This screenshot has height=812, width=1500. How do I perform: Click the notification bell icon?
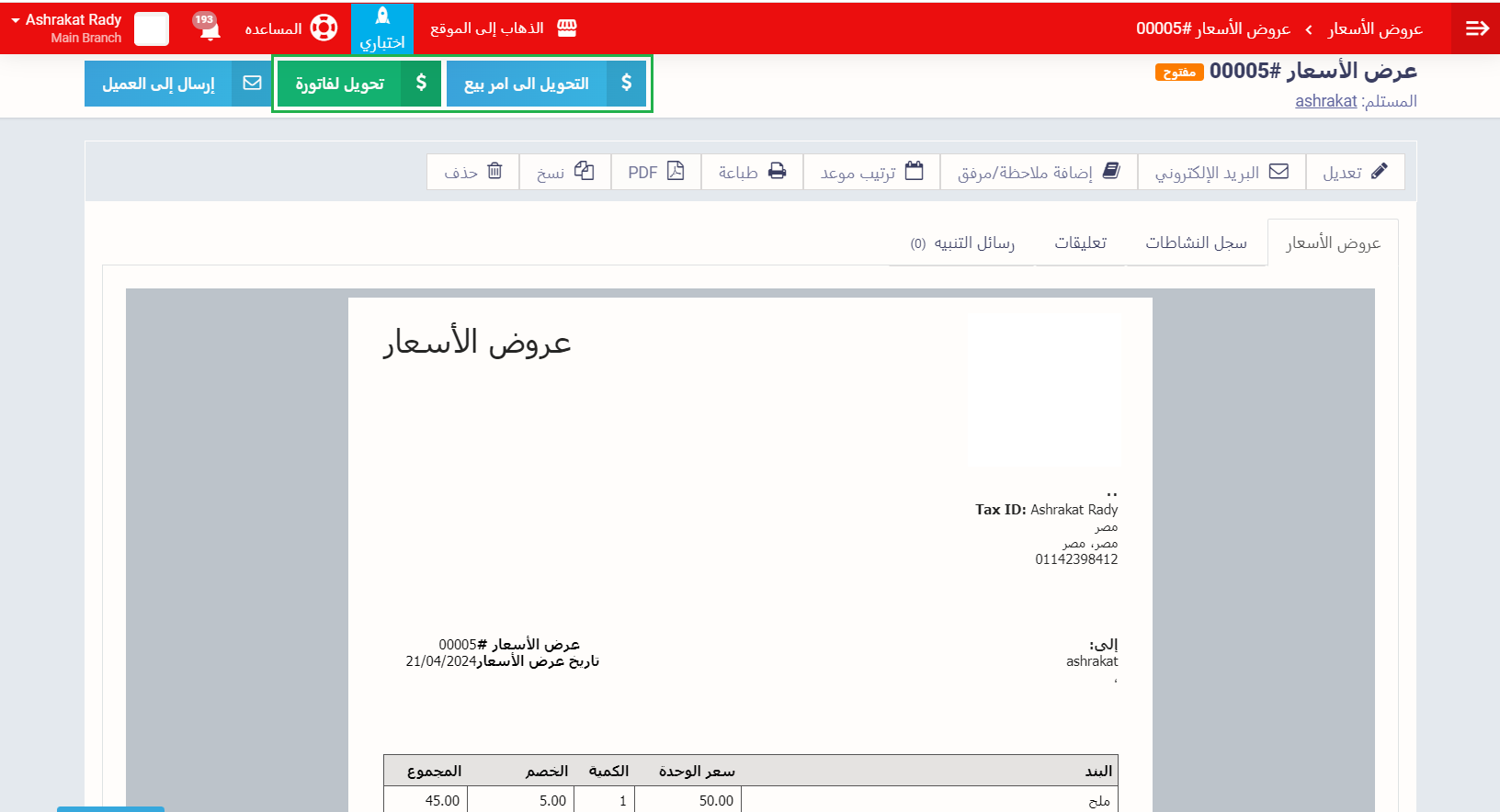point(210,29)
